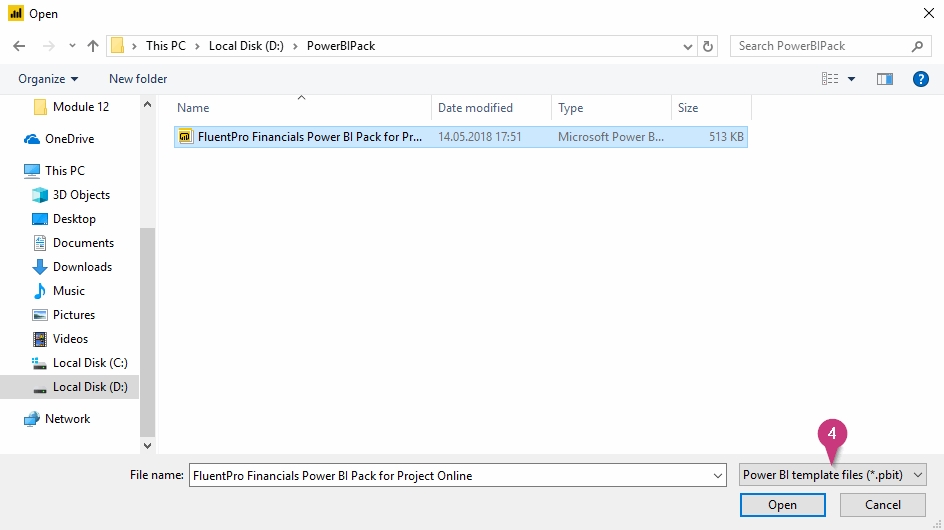Close the Open dialog window

928,13
